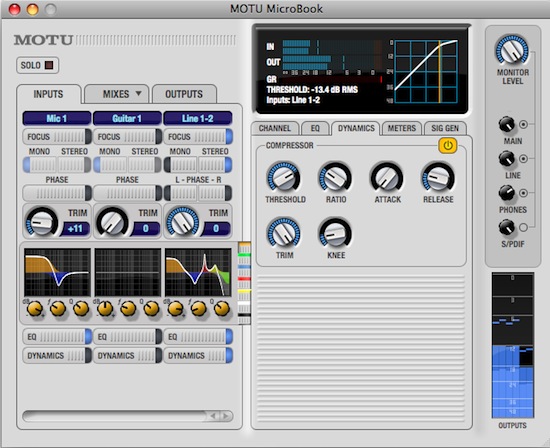The height and width of the screenshot is (448, 550).
Task: Select the Dynamics tab
Action: click(x=356, y=128)
